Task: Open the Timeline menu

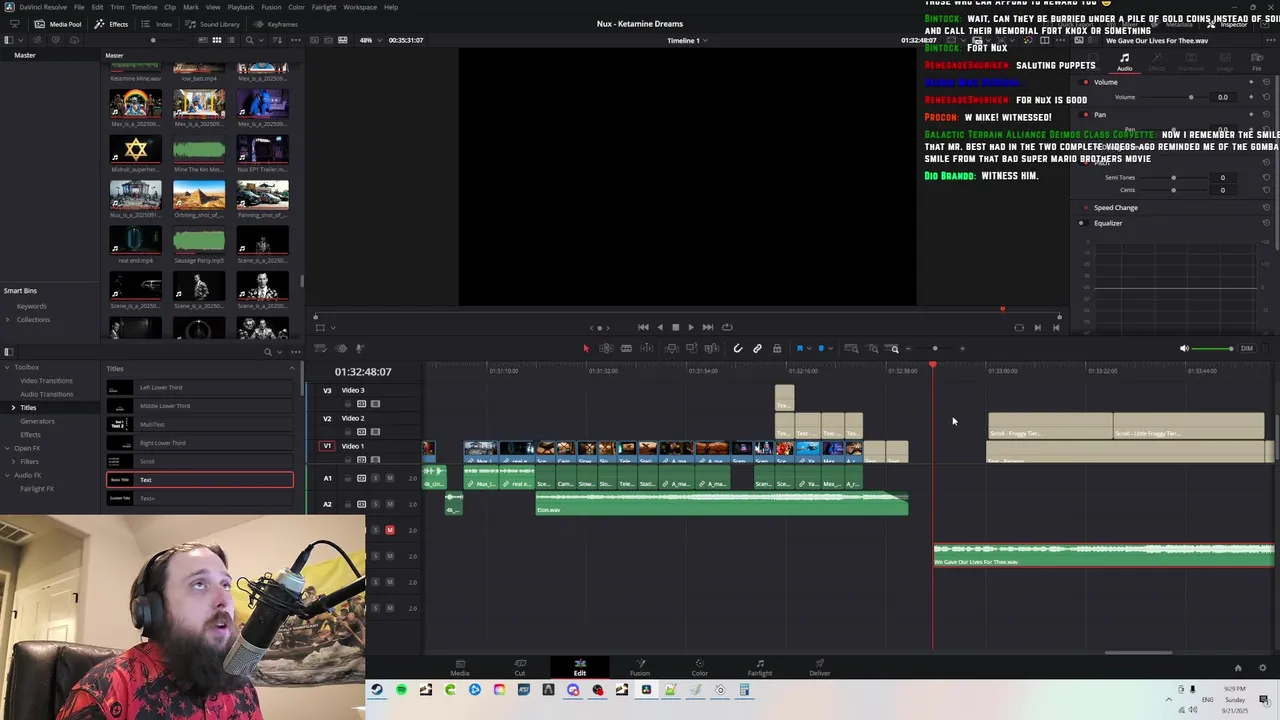Action: pos(144,7)
